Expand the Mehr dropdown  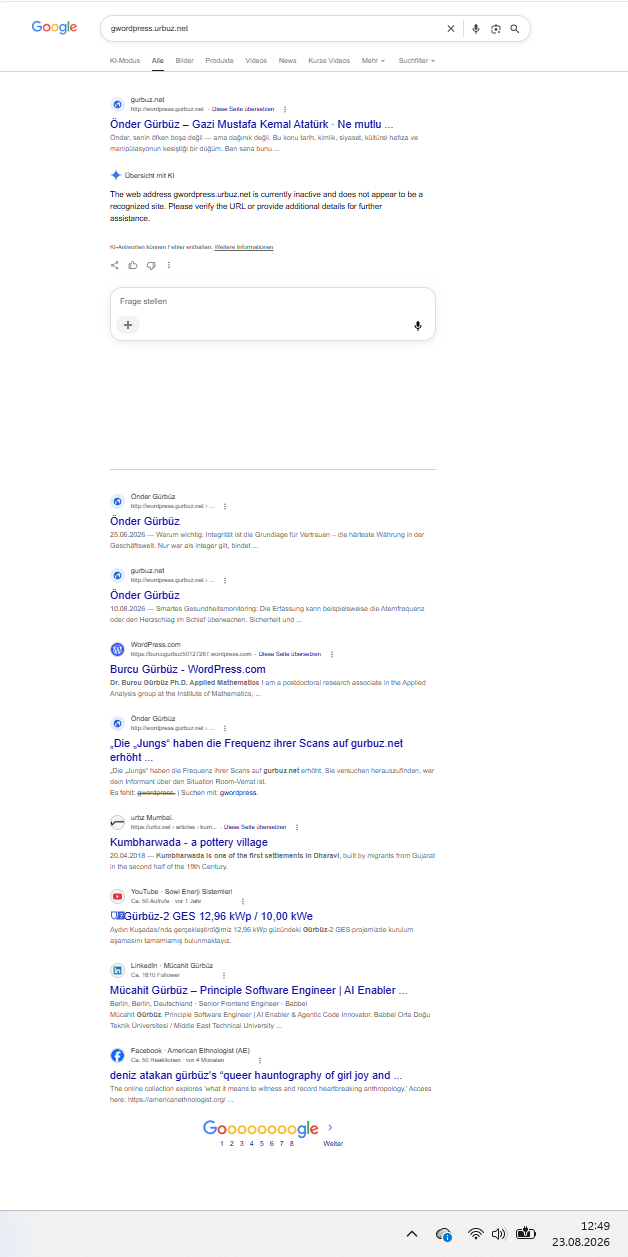pos(374,61)
